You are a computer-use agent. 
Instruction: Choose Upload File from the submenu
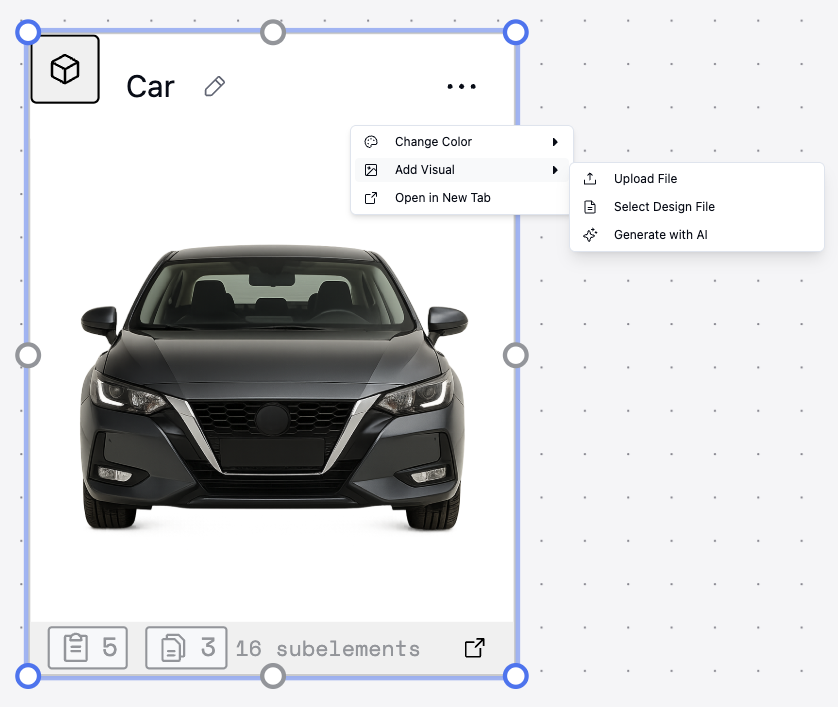645,178
